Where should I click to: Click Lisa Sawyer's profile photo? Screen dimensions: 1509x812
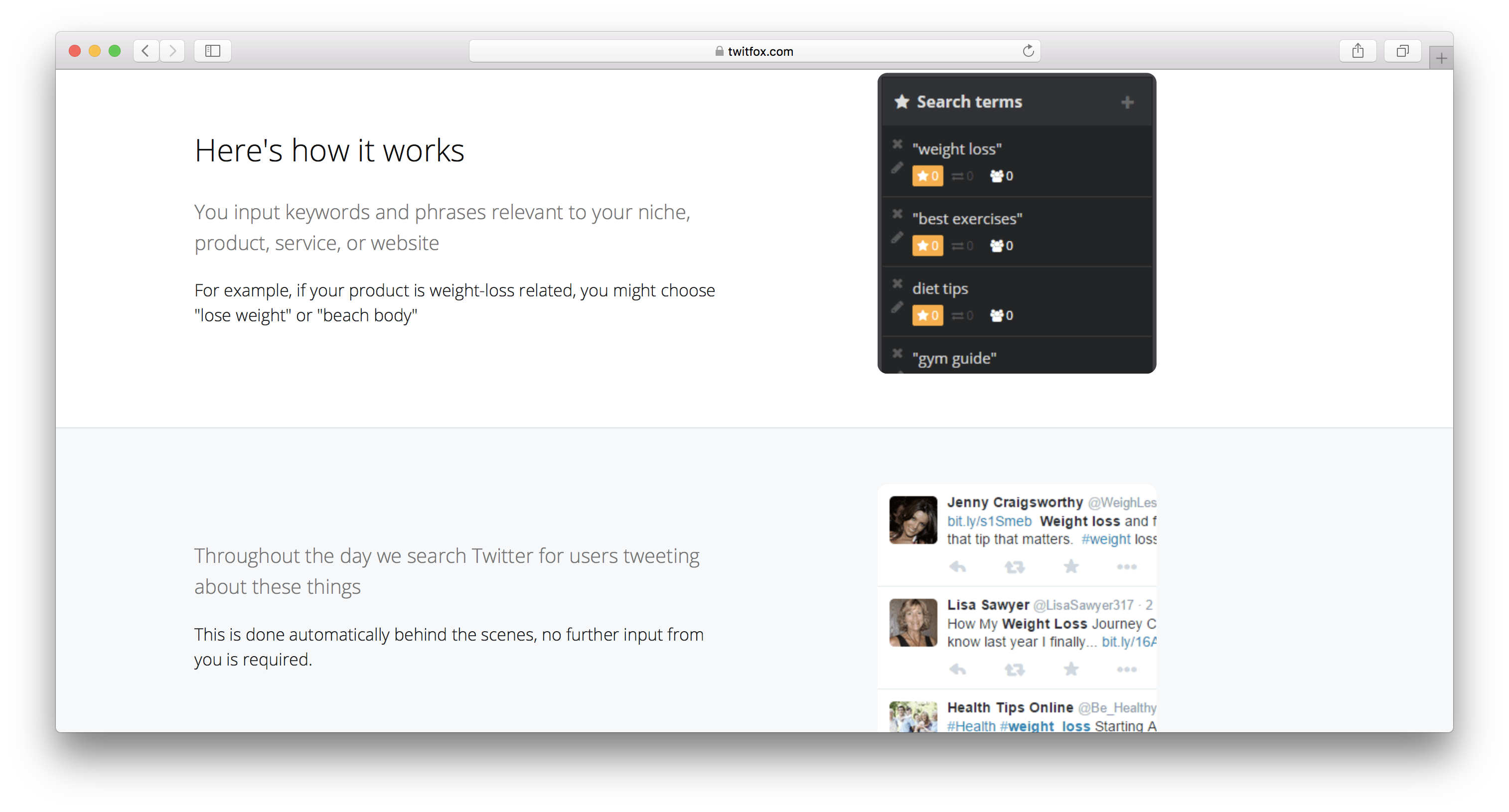pos(912,622)
